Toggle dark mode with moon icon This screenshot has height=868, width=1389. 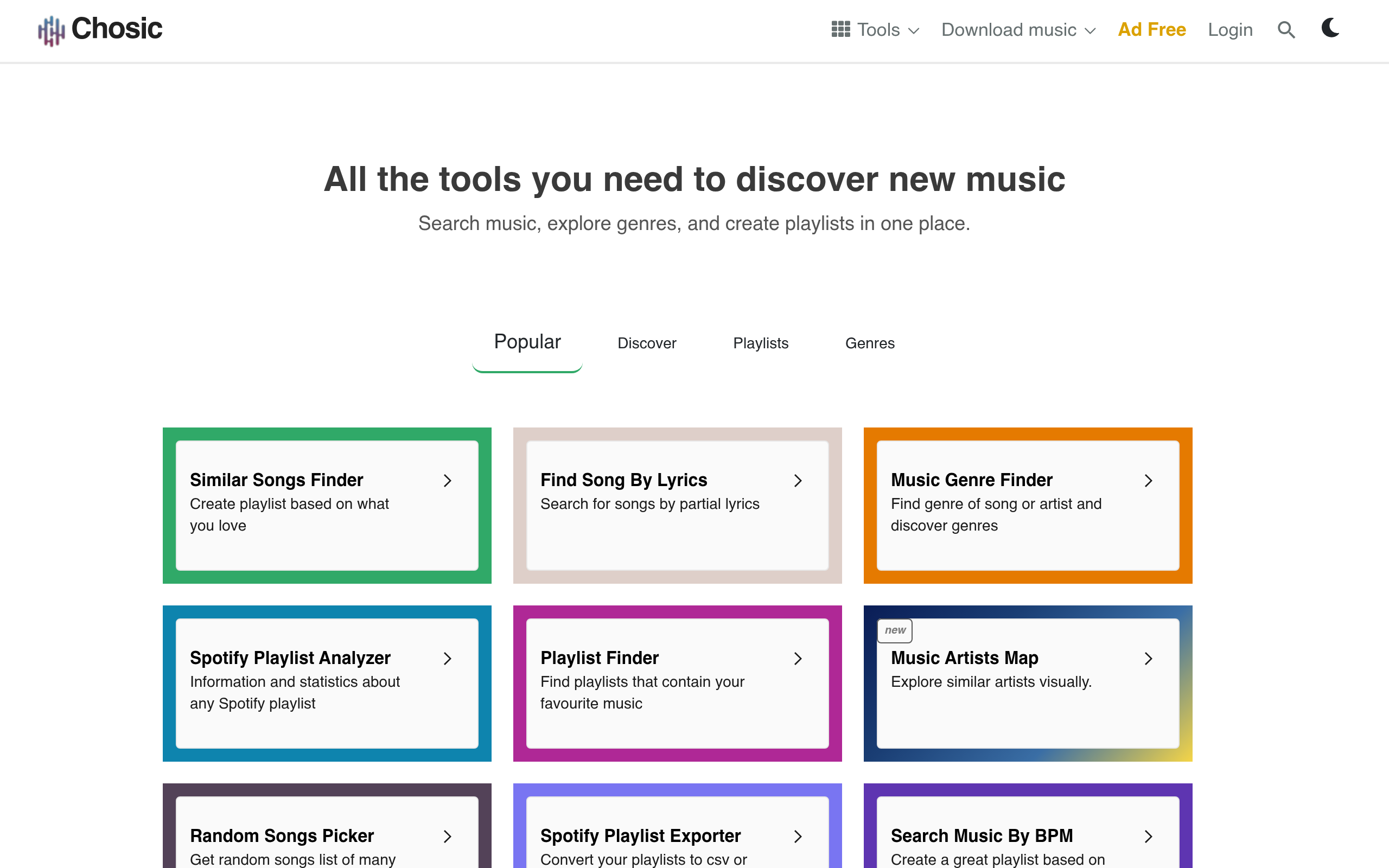click(1330, 28)
